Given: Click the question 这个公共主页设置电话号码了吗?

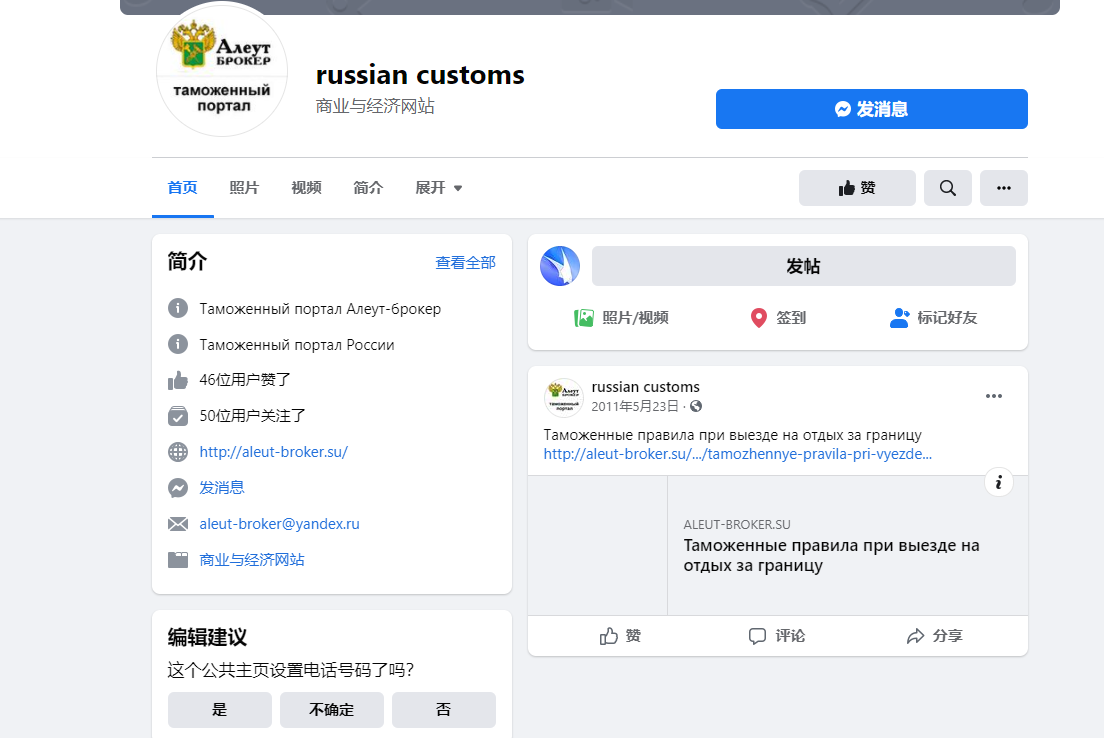Looking at the screenshot, I should 291,670.
